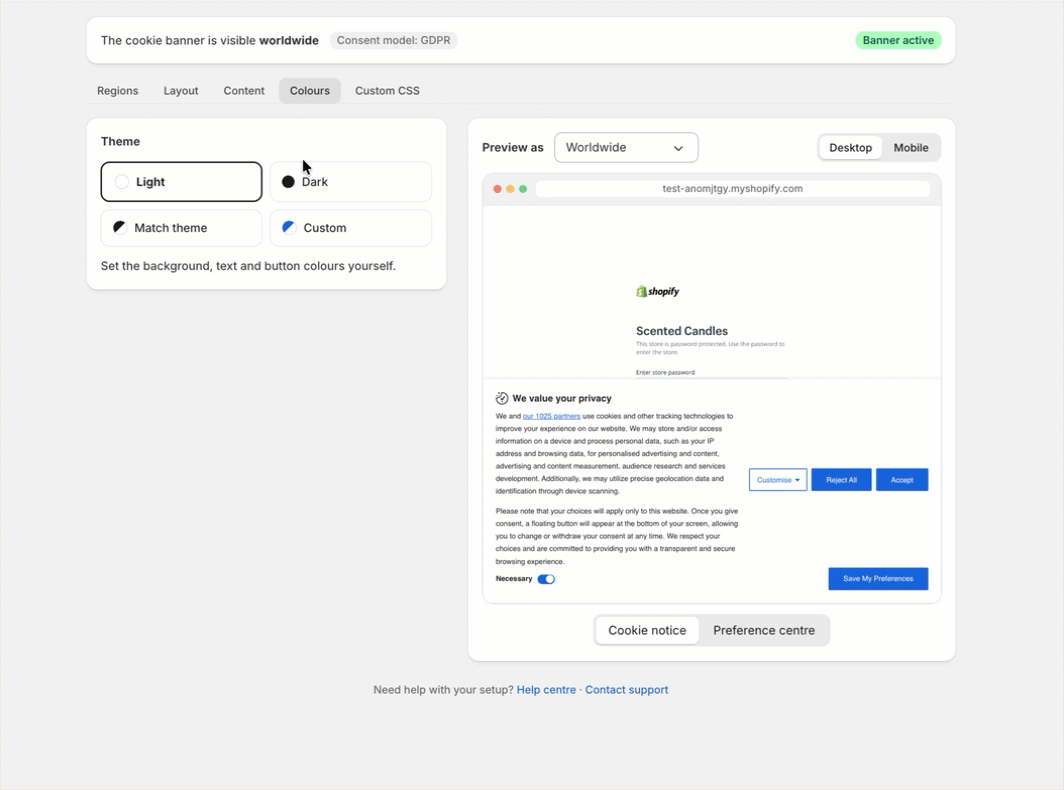Open the Preview as Worldwide dropdown
The image size is (1064, 790).
click(x=626, y=148)
